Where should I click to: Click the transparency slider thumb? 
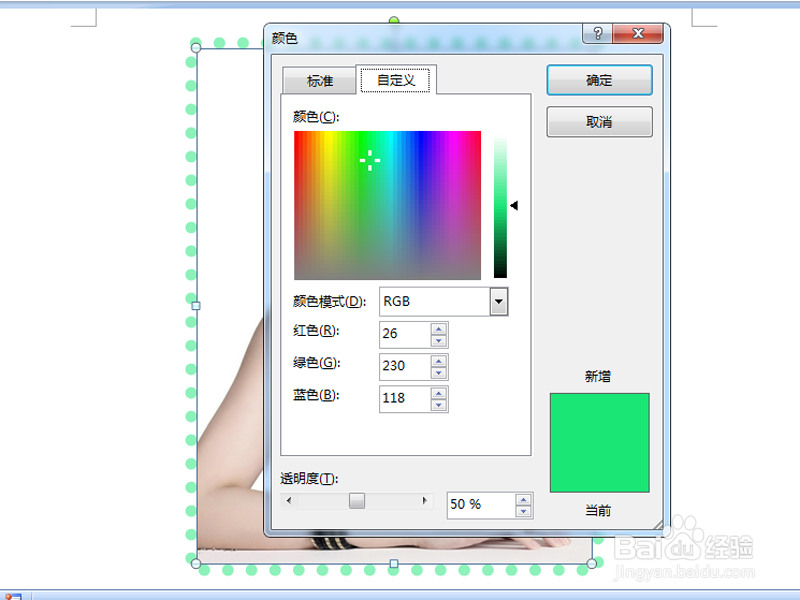[x=357, y=501]
